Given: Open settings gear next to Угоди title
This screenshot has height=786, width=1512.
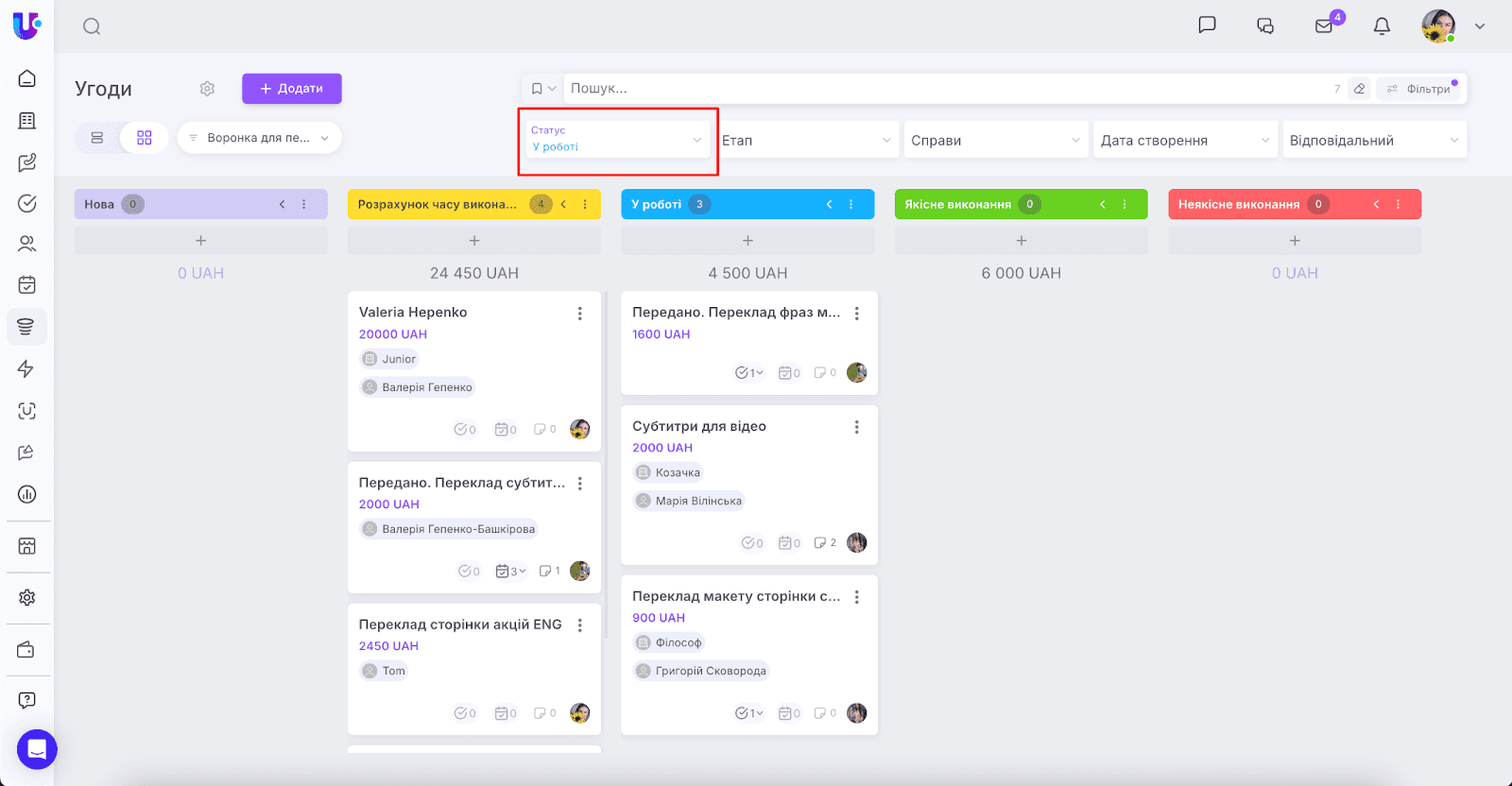Looking at the screenshot, I should pyautogui.click(x=207, y=89).
